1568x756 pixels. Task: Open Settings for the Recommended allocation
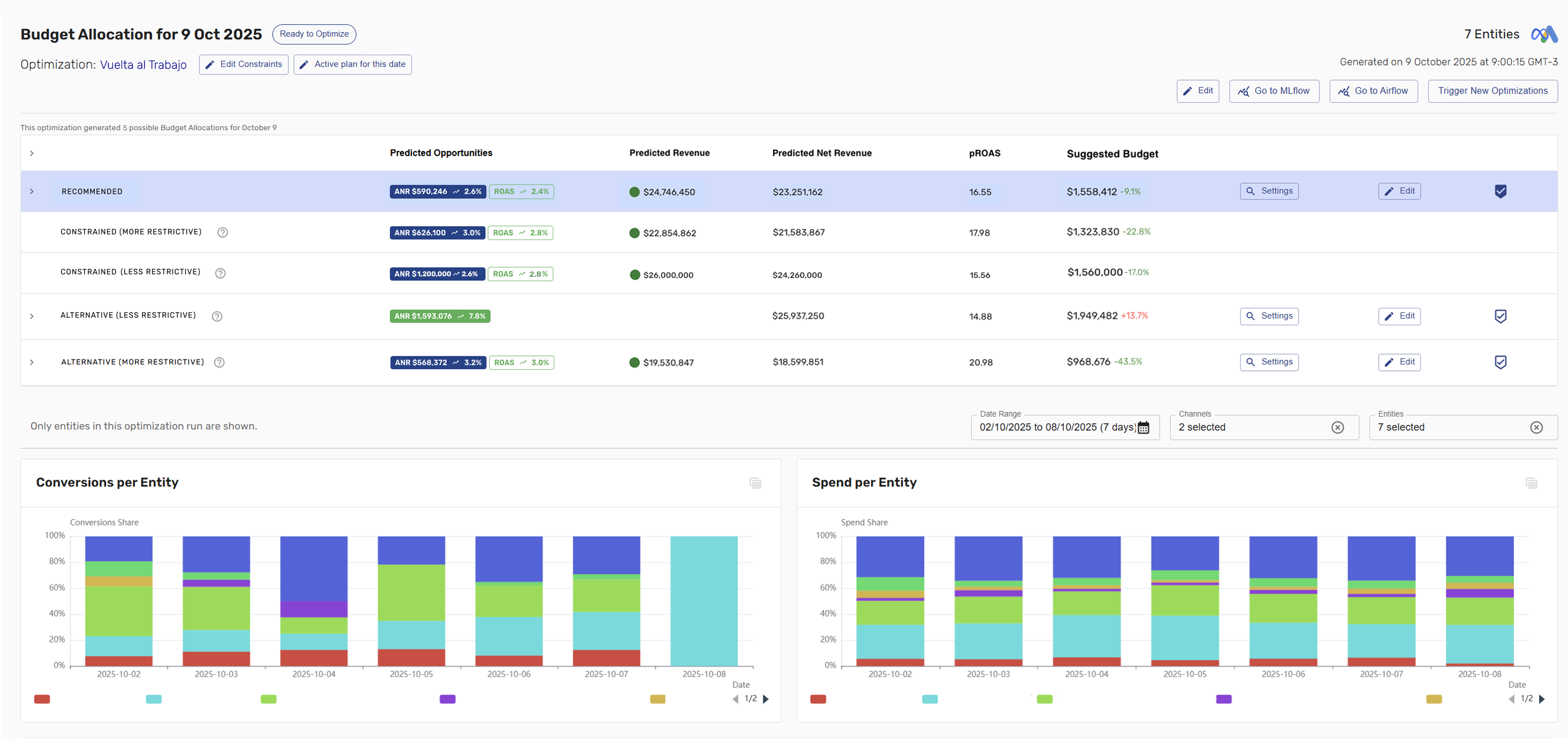(x=1268, y=191)
